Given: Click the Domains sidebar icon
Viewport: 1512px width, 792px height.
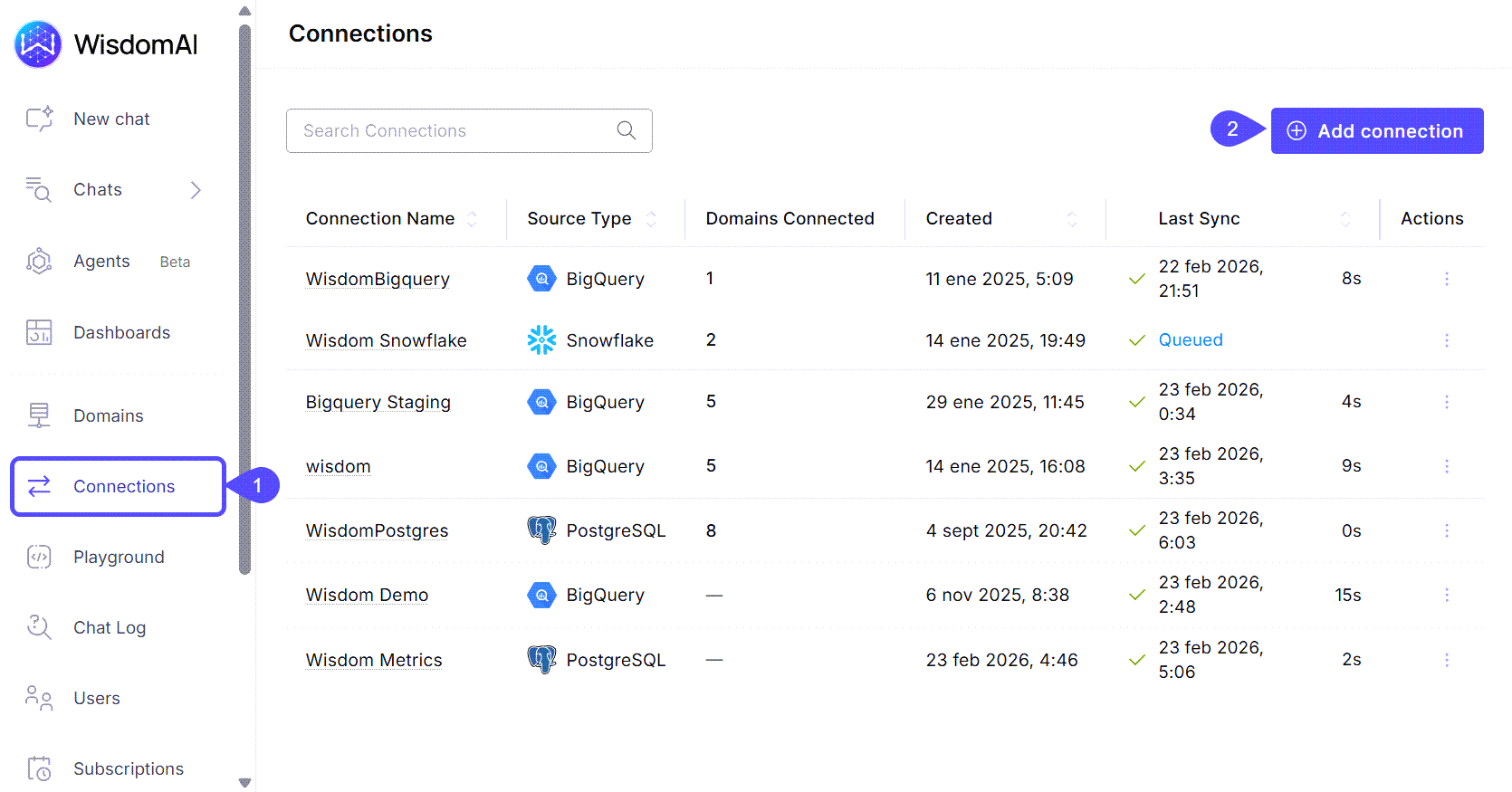Looking at the screenshot, I should pos(39,415).
